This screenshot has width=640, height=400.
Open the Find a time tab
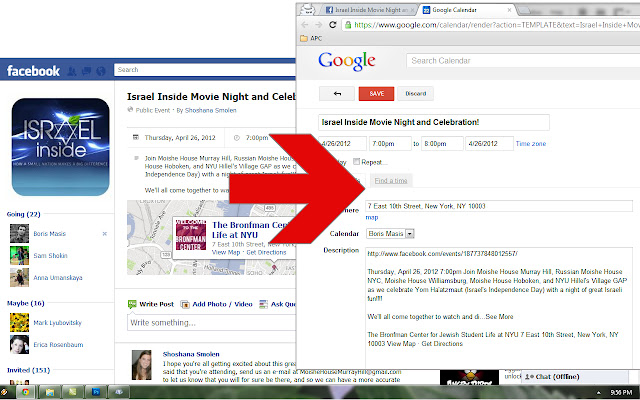coord(391,180)
